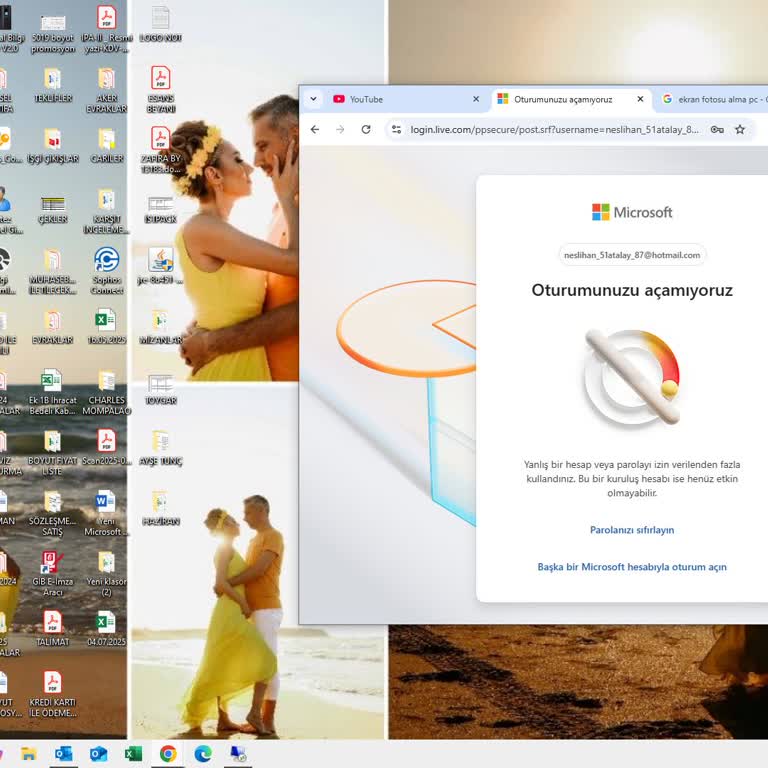Click the Parolanızı sıfırlayın link
768x768 pixels.
pos(632,530)
